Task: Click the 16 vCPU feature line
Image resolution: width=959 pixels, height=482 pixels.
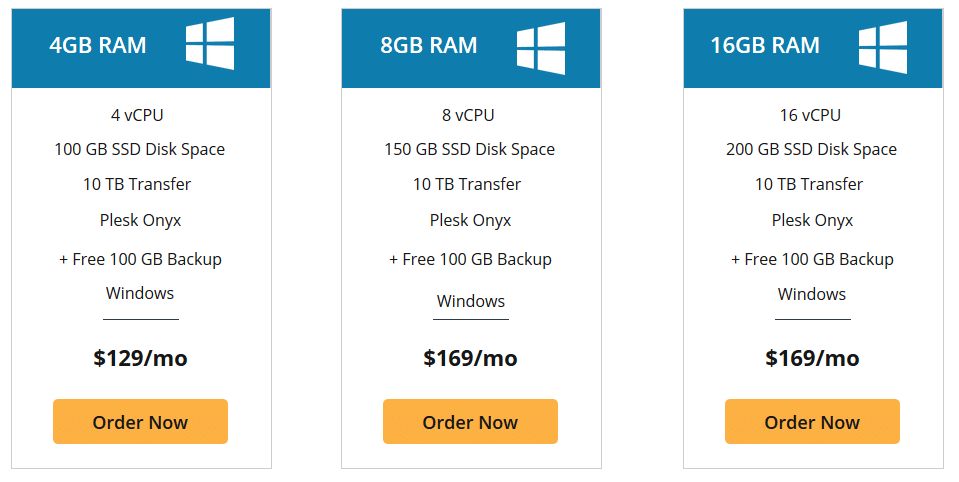Action: click(x=810, y=115)
